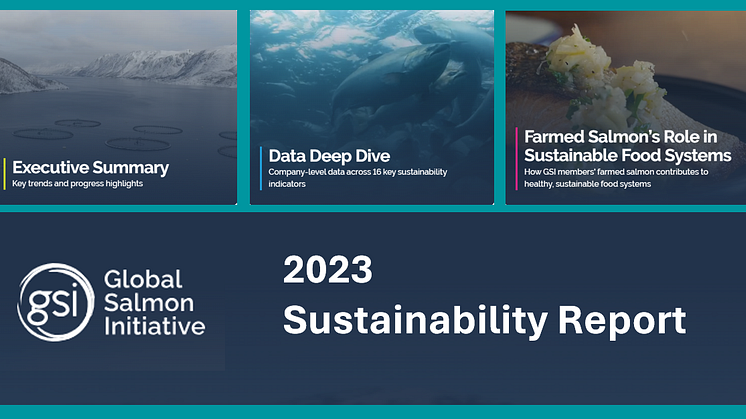Select Farmed Salmon's Role in Sustainable Food Systems
Image resolution: width=746 pixels, height=419 pixels.
tap(627, 146)
